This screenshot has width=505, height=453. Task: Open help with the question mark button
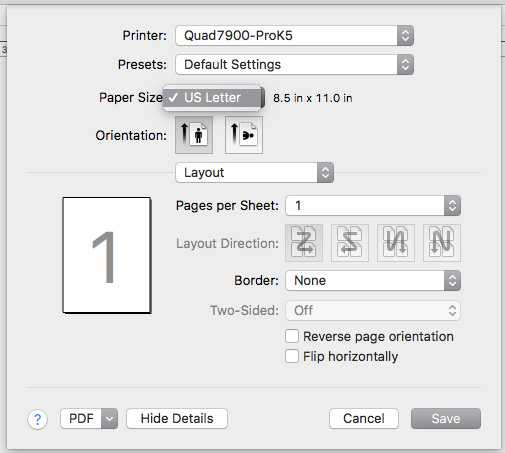[x=37, y=419]
